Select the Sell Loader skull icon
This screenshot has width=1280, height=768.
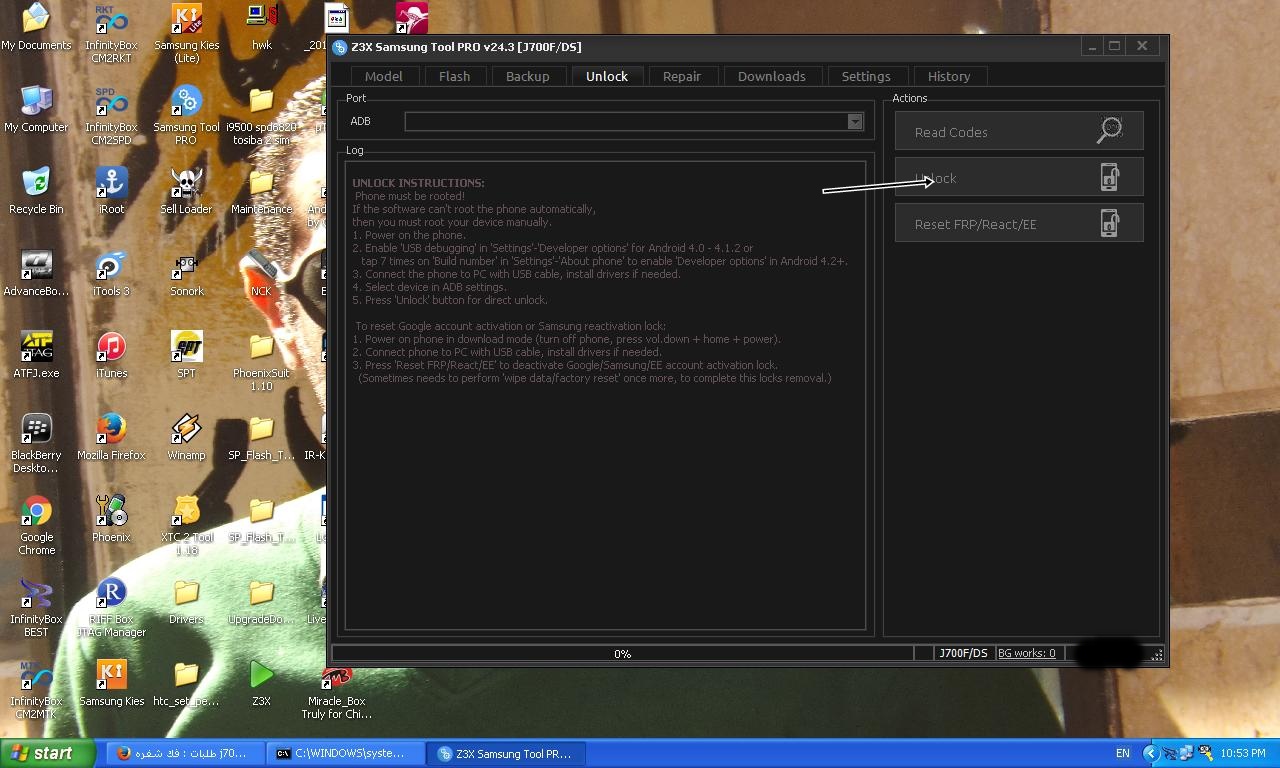186,192
